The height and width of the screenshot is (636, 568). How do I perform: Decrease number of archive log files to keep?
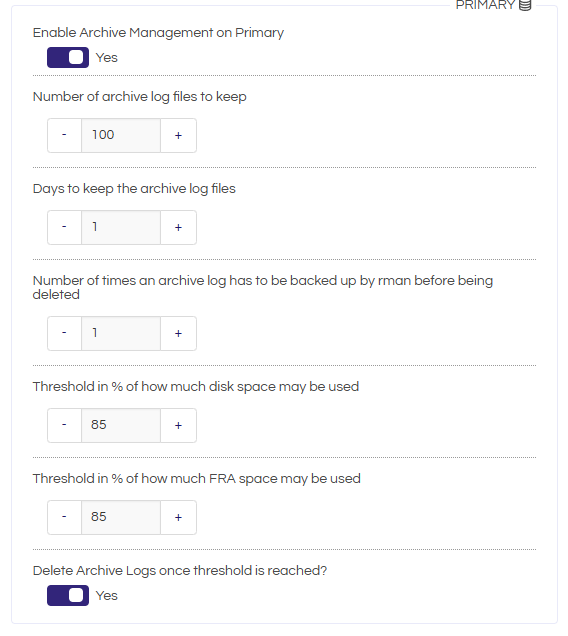pos(65,135)
